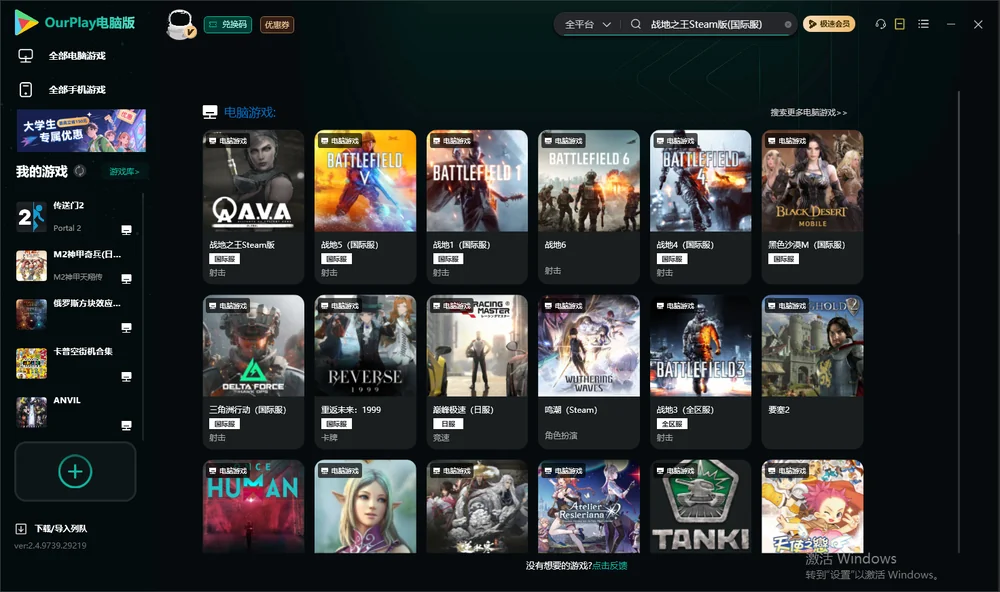The height and width of the screenshot is (592, 1000).
Task: Open the M2神甲奇兵 game entry
Action: 75,265
